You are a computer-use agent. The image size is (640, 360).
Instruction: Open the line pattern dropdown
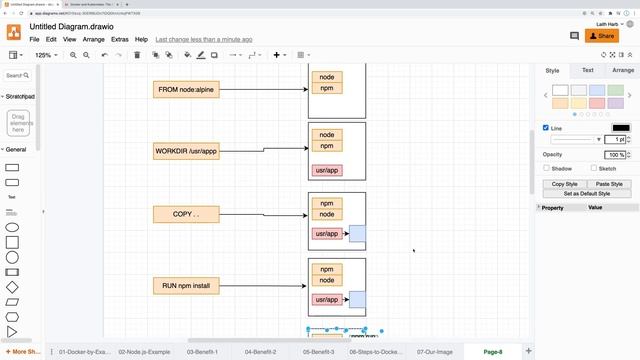tap(576, 140)
